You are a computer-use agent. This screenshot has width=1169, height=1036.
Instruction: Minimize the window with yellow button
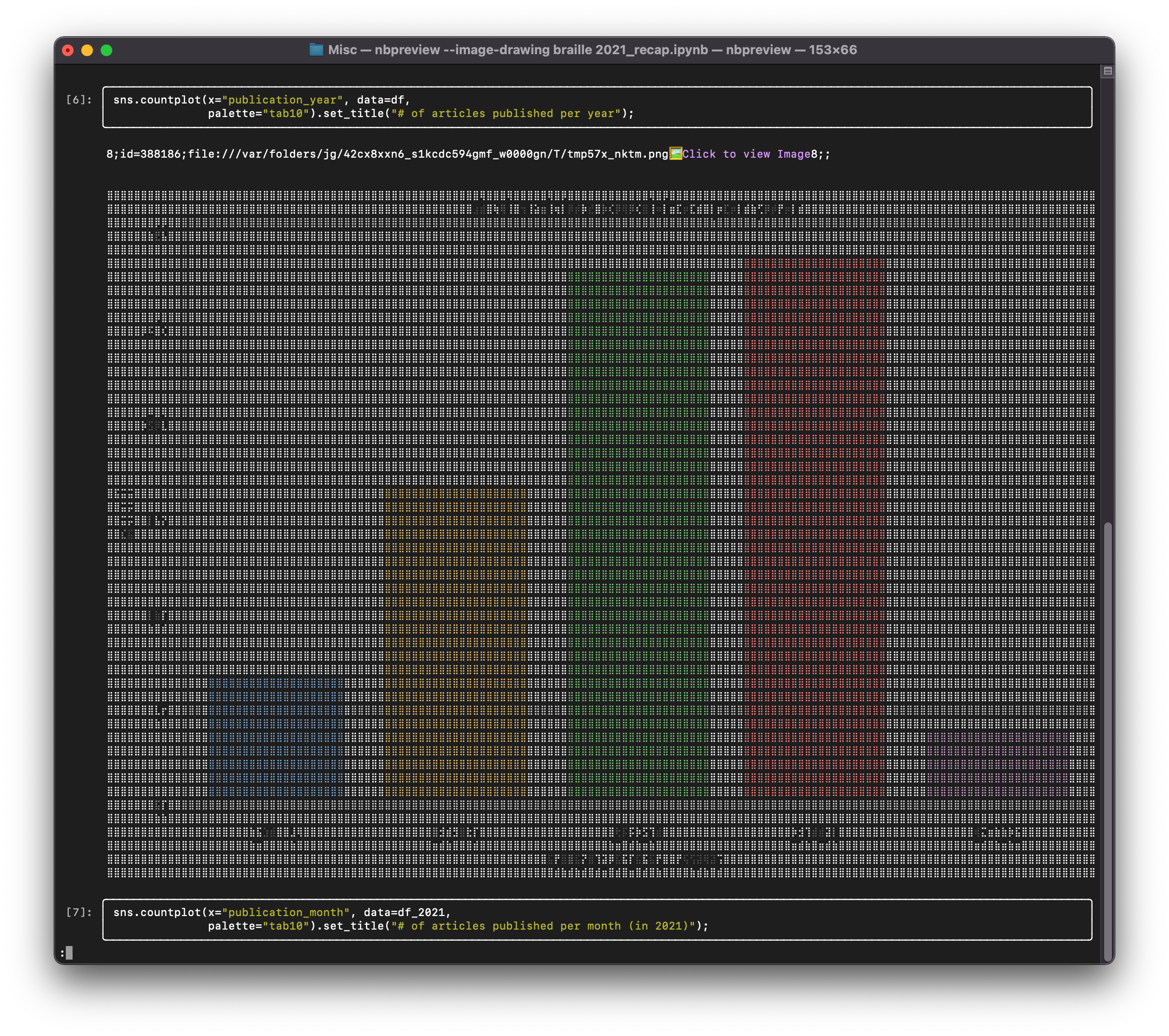click(x=87, y=50)
